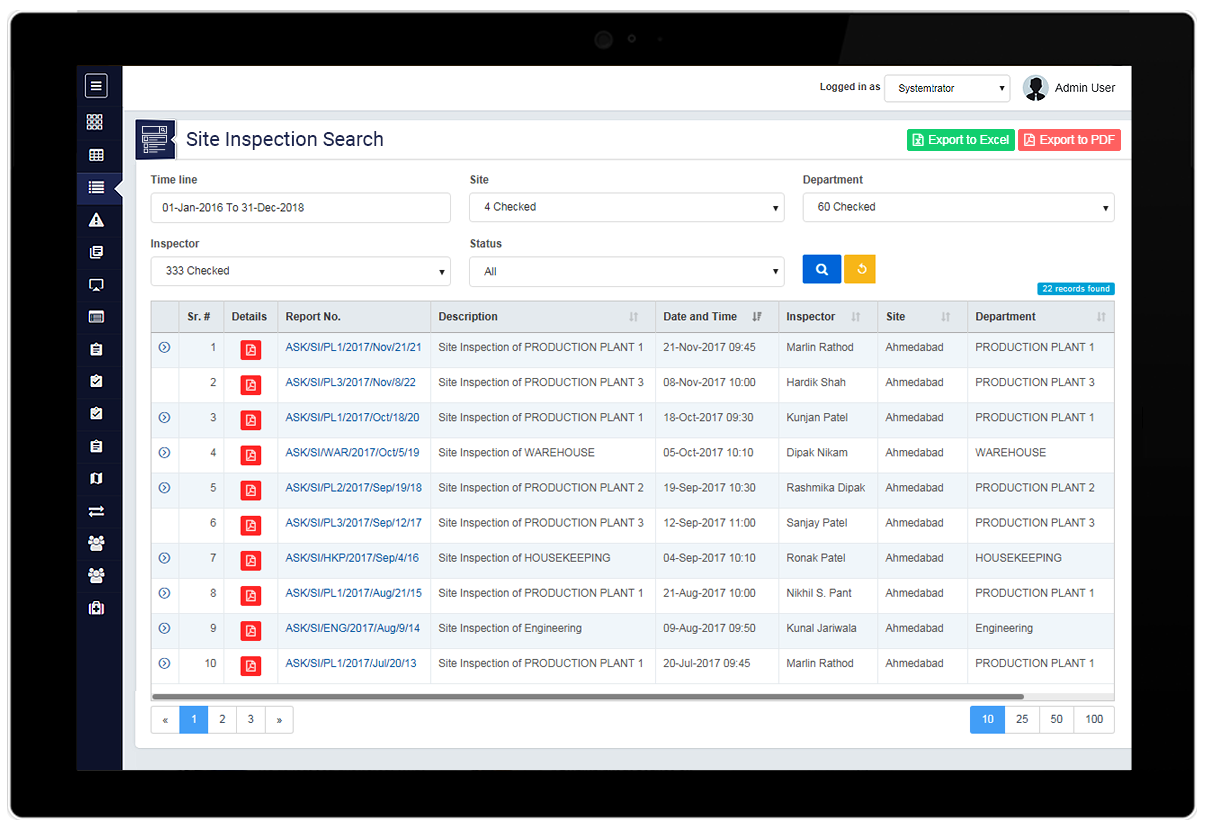Expand row 1 details with circle arrow

pos(164,348)
